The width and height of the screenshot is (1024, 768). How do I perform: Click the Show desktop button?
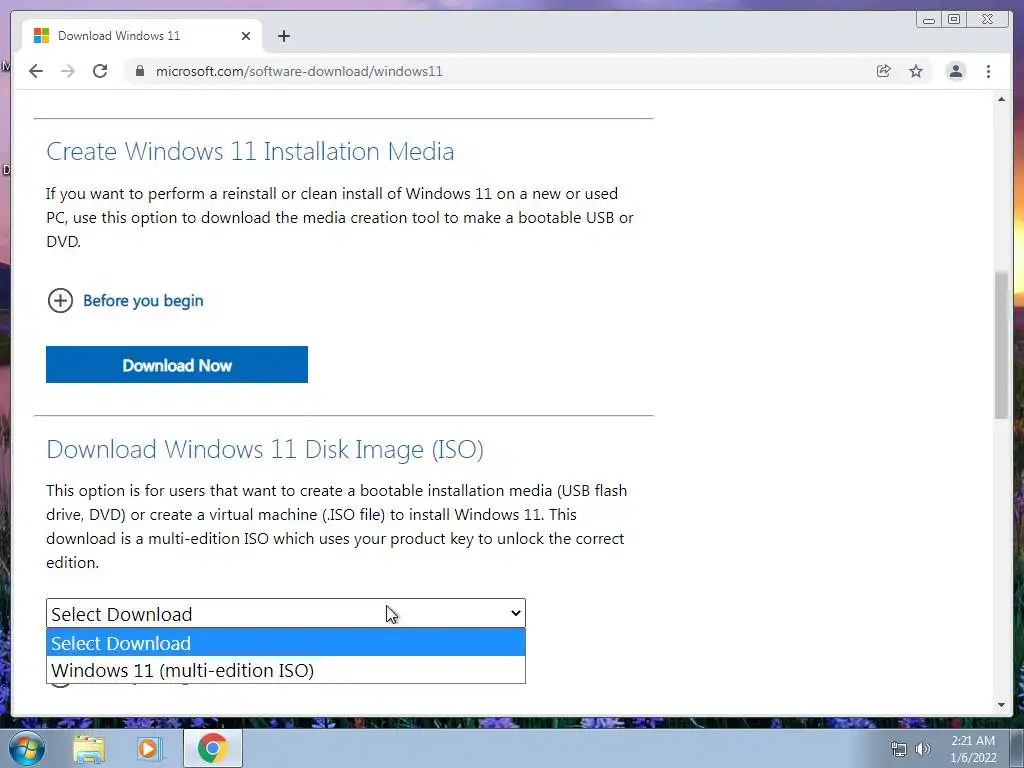(x=1017, y=748)
